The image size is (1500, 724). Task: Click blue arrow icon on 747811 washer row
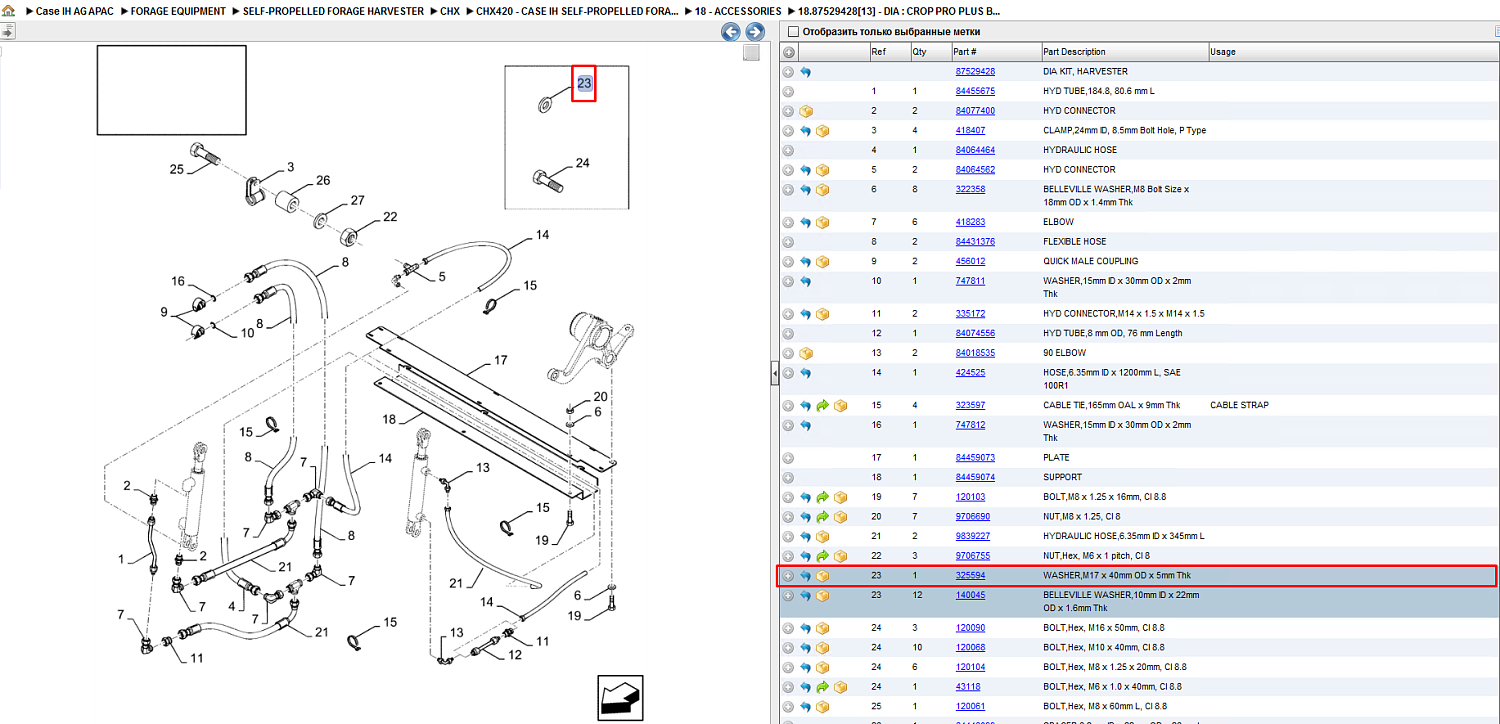click(x=805, y=282)
